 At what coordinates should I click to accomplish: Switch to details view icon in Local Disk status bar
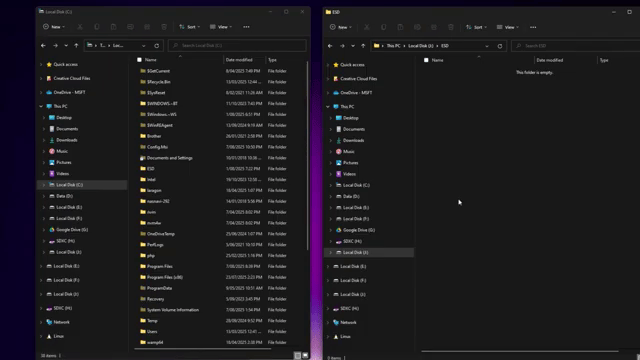[298, 356]
